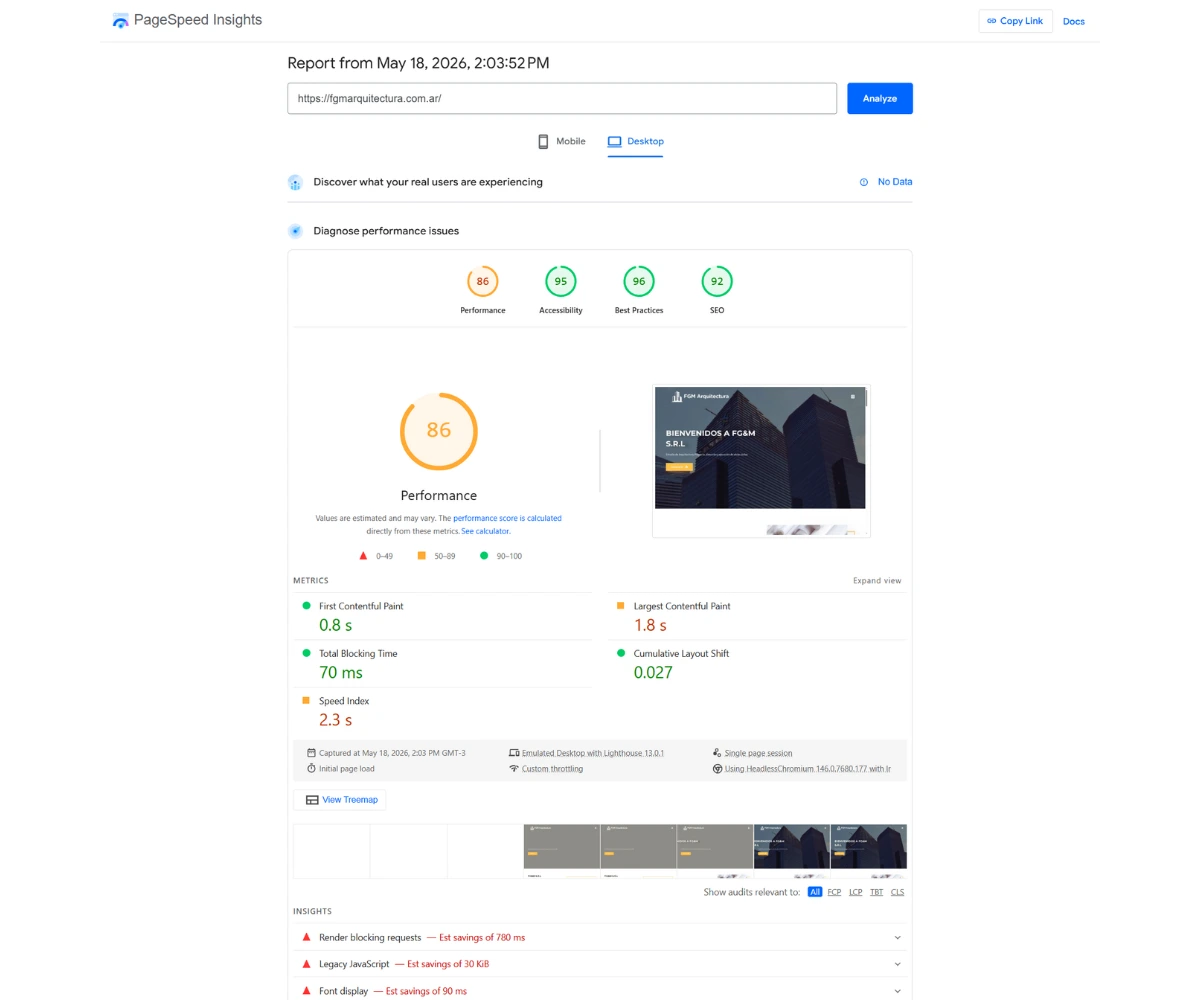1200x1000 pixels.
Task: Click the Report from May 18, 2026 heading
Action: 418,63
